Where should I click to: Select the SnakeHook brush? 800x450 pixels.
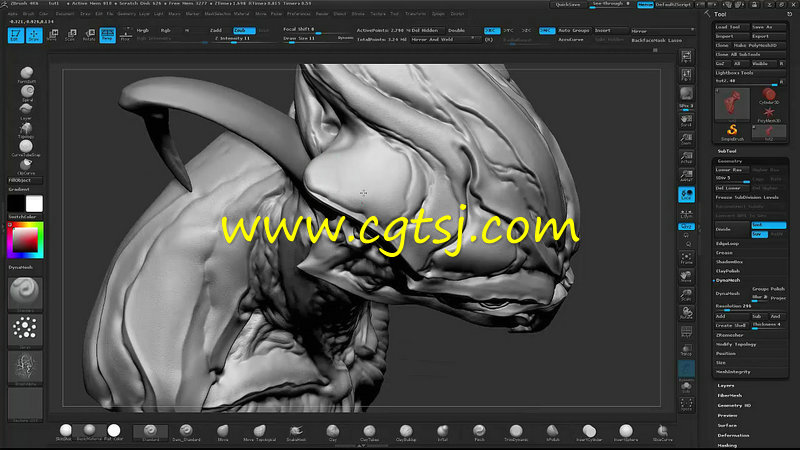click(x=296, y=432)
